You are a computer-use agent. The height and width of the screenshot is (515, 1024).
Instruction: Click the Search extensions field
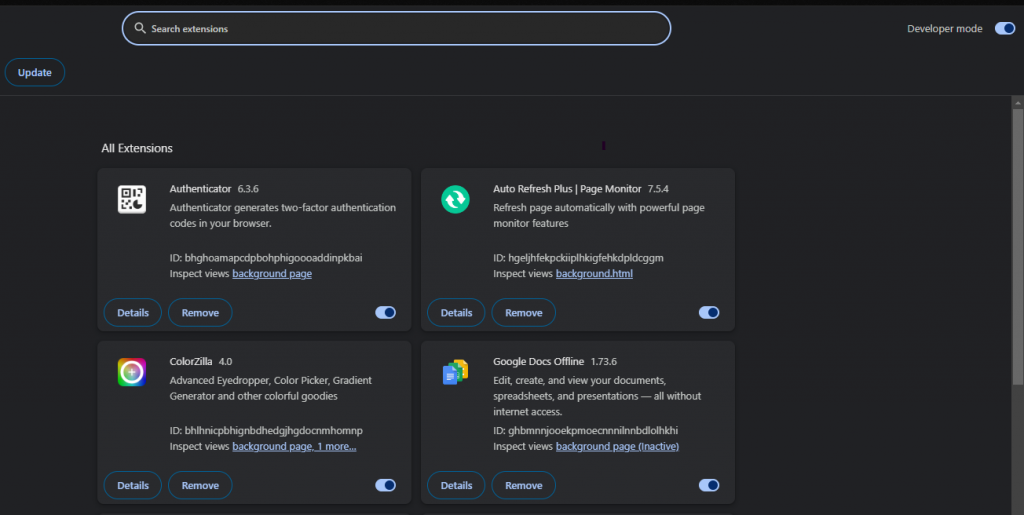pyautogui.click(x=400, y=29)
